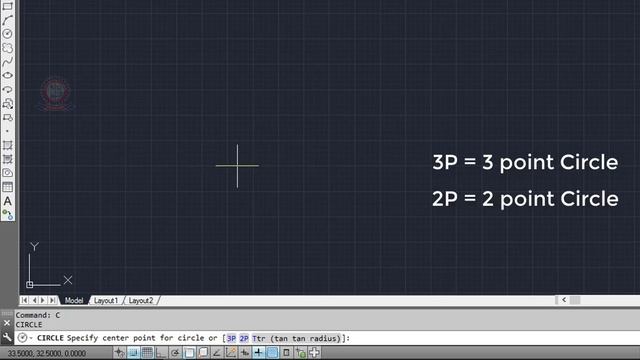Select the Circle draw tool
Viewport: 640px width, 360px height.
pyautogui.click(x=7, y=33)
